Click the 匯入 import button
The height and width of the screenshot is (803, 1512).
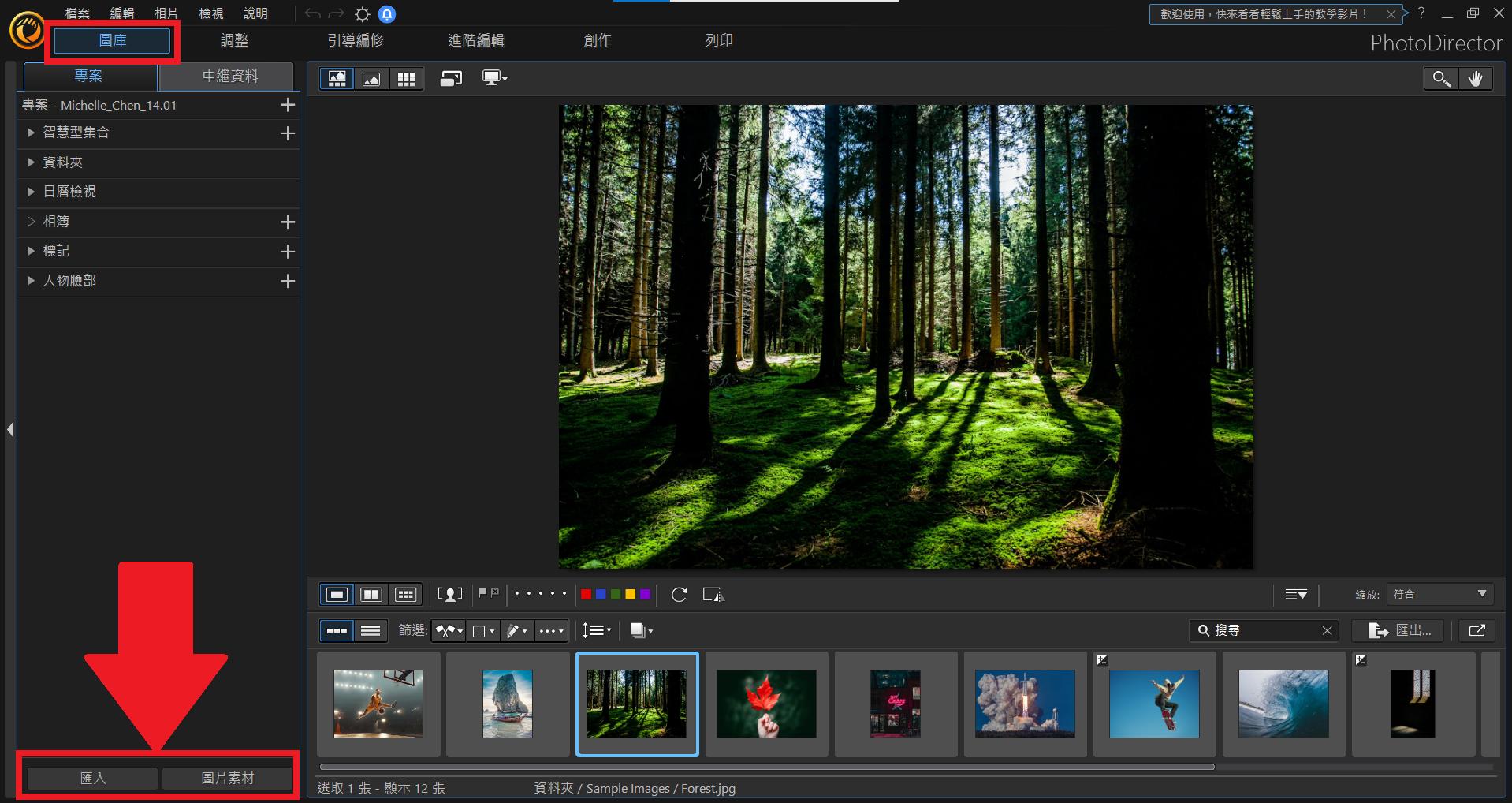pyautogui.click(x=92, y=779)
